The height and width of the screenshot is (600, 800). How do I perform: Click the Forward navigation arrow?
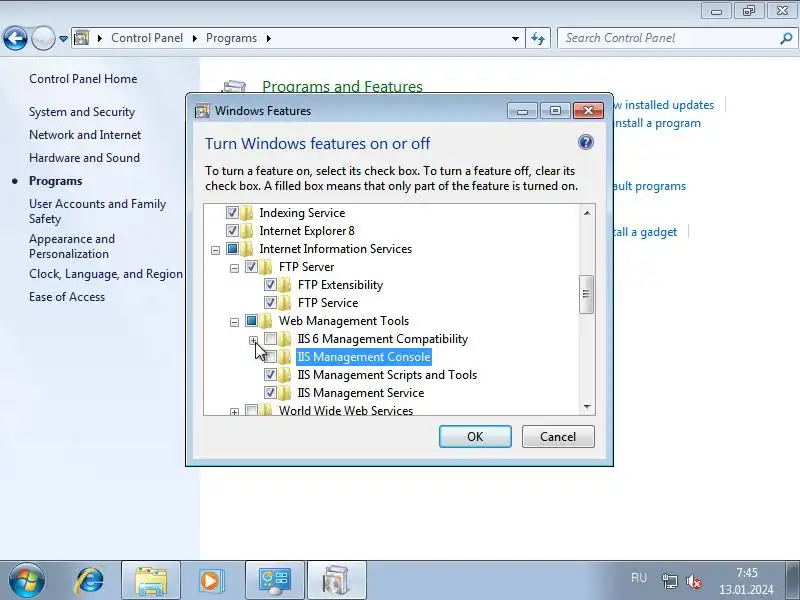coord(43,38)
